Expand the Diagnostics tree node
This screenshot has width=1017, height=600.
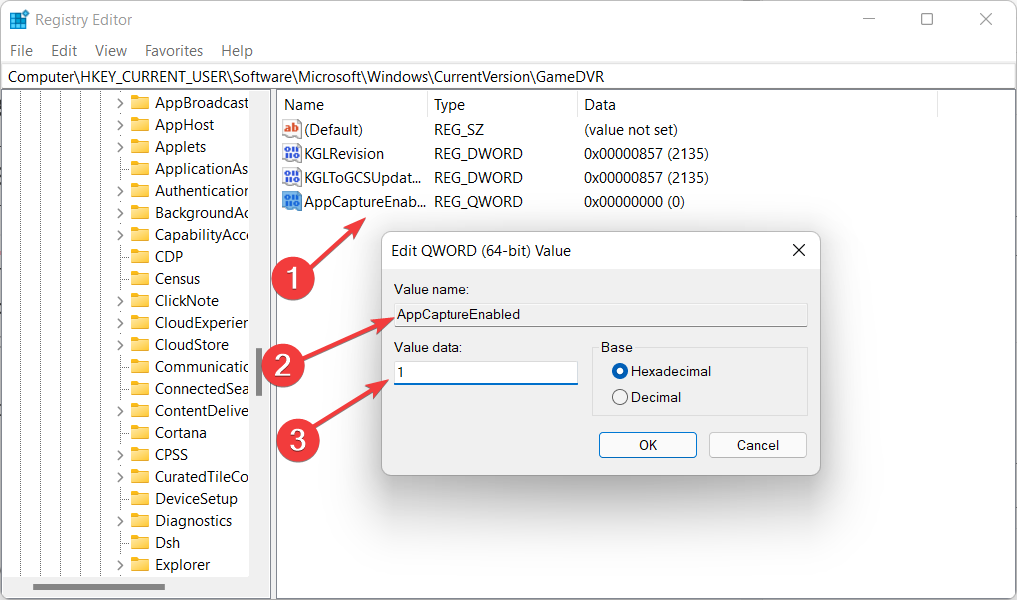point(120,521)
